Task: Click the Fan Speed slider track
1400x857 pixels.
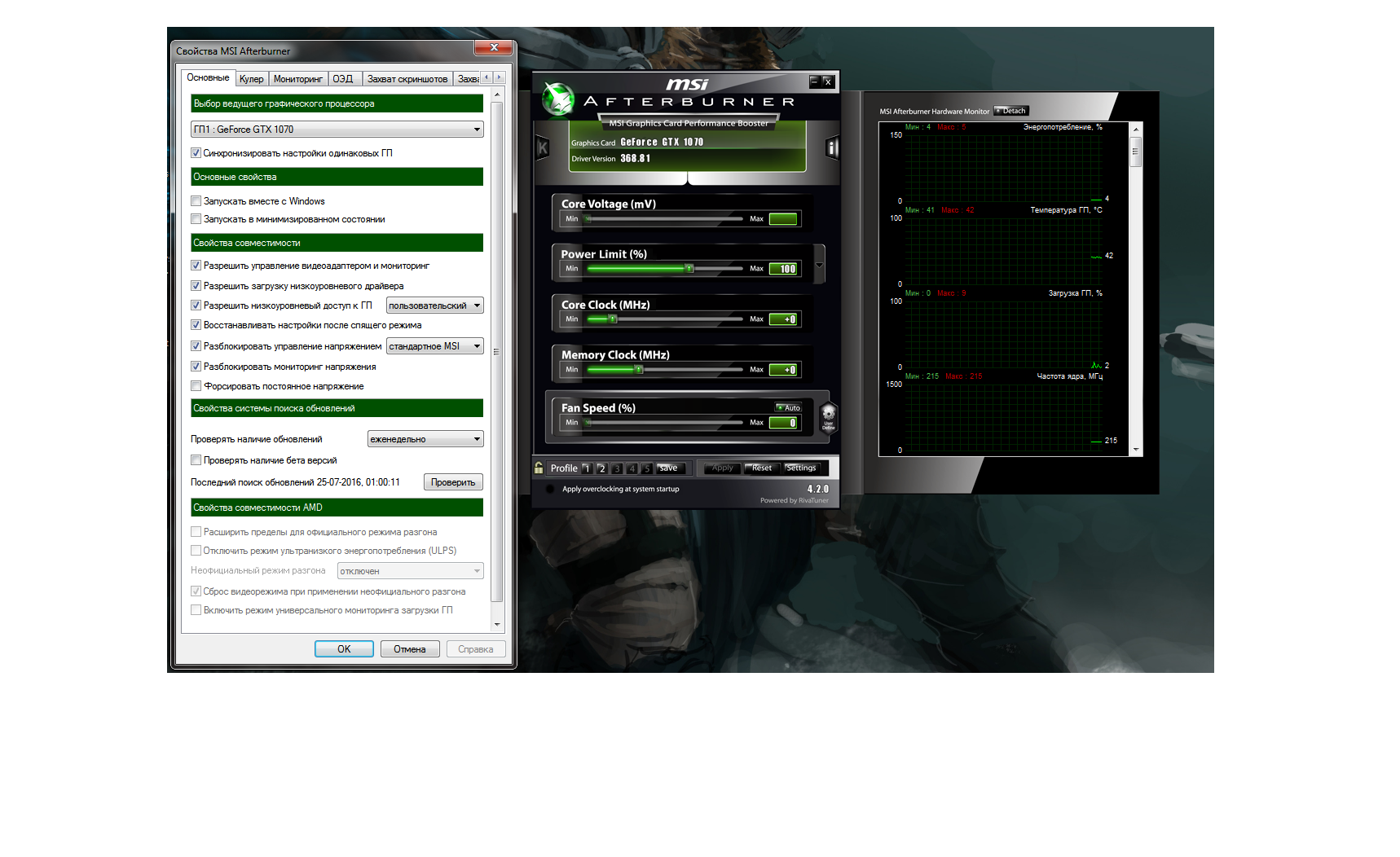Action: tap(664, 423)
